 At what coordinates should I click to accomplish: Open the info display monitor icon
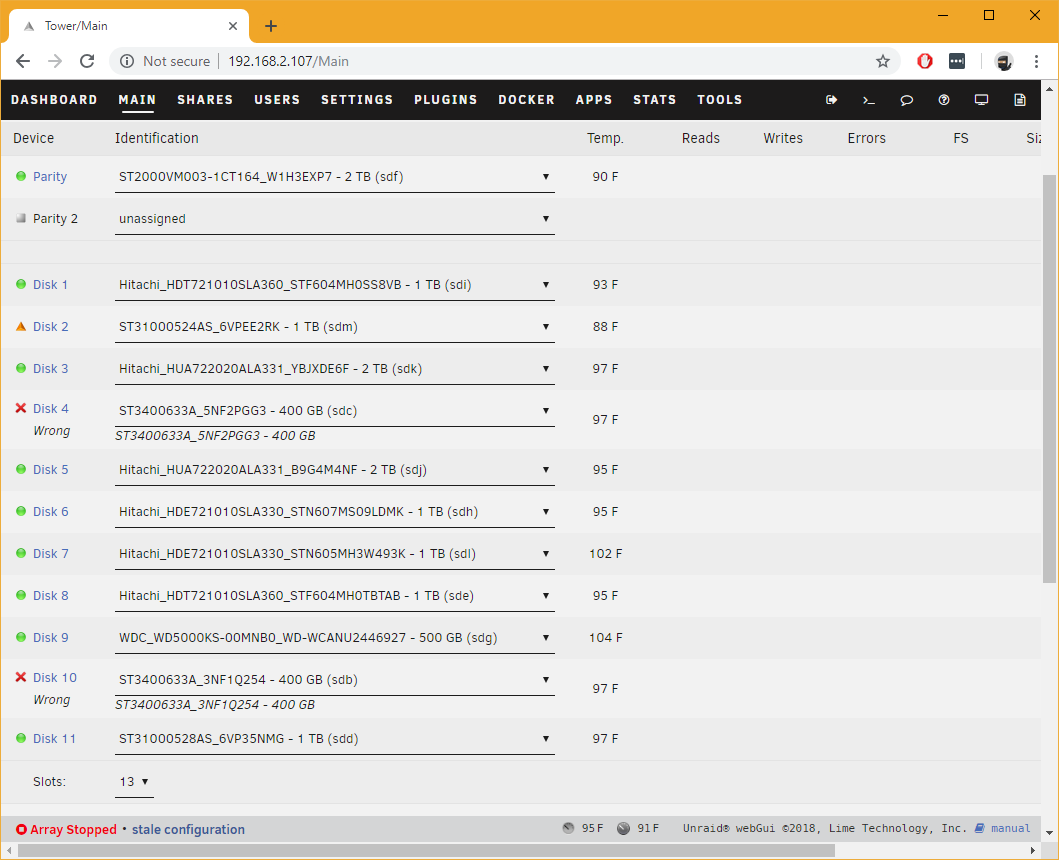pos(981,100)
